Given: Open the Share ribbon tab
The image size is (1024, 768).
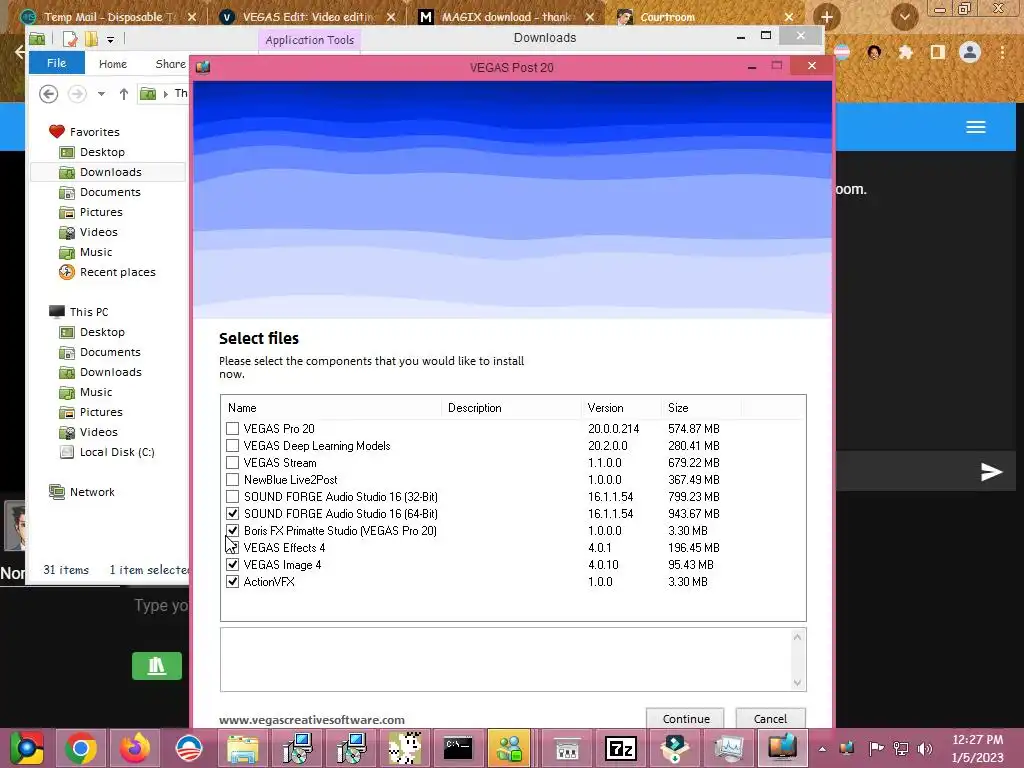Looking at the screenshot, I should point(170,64).
